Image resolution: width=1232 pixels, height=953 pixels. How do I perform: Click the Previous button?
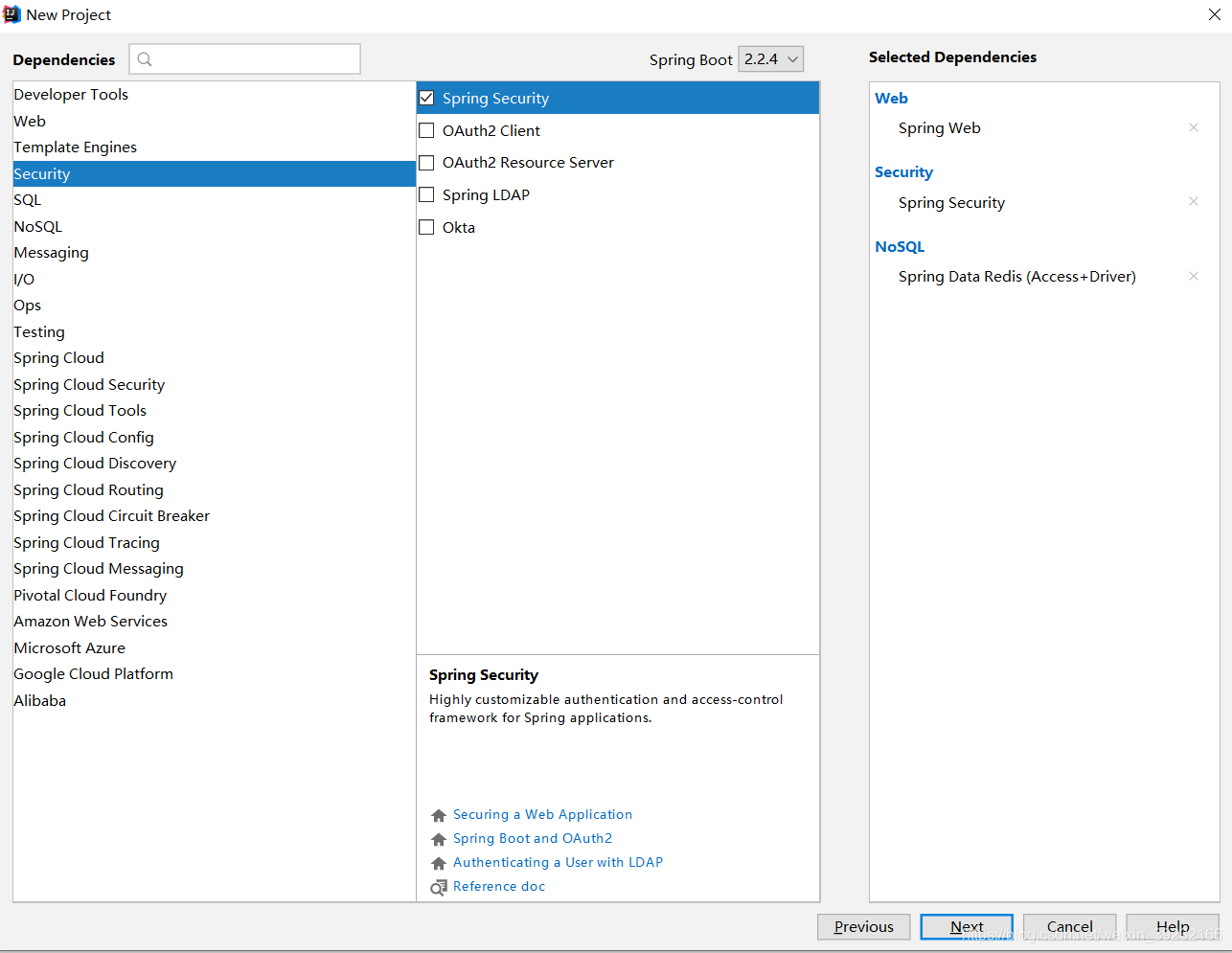863,926
